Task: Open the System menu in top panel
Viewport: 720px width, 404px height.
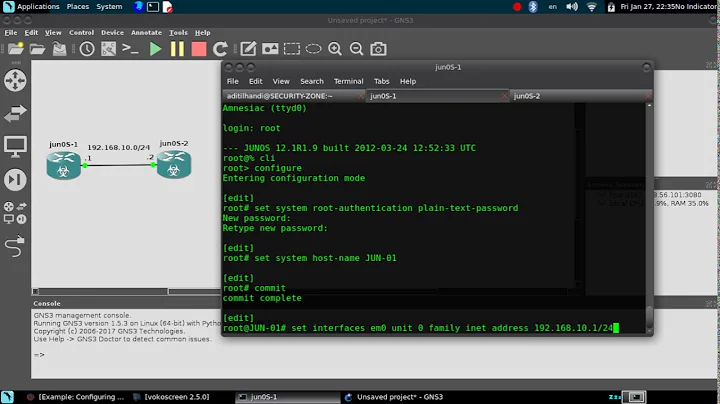Action: pyautogui.click(x=109, y=6)
